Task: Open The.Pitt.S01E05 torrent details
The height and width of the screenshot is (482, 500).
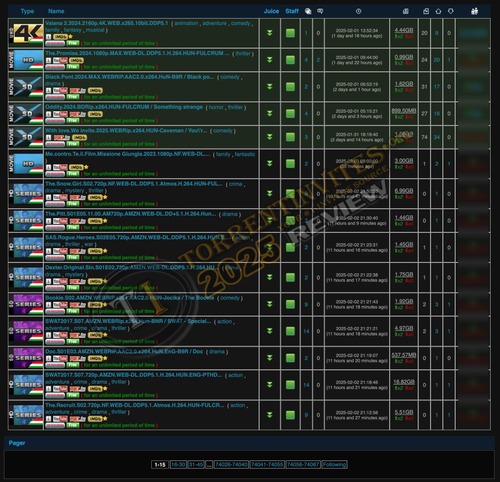Action: [131, 214]
